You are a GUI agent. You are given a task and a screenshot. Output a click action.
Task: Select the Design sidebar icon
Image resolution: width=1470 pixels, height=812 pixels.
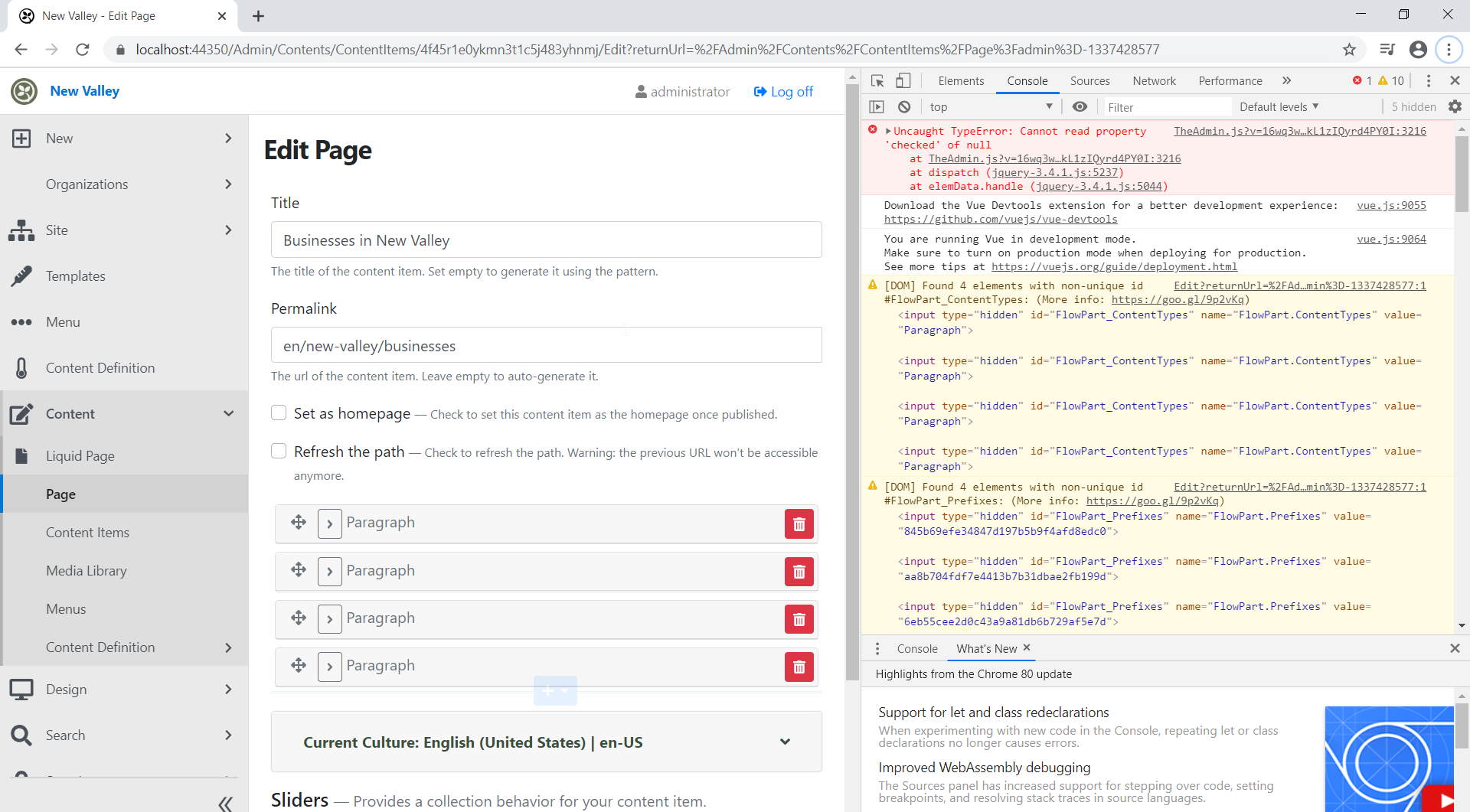(21, 688)
